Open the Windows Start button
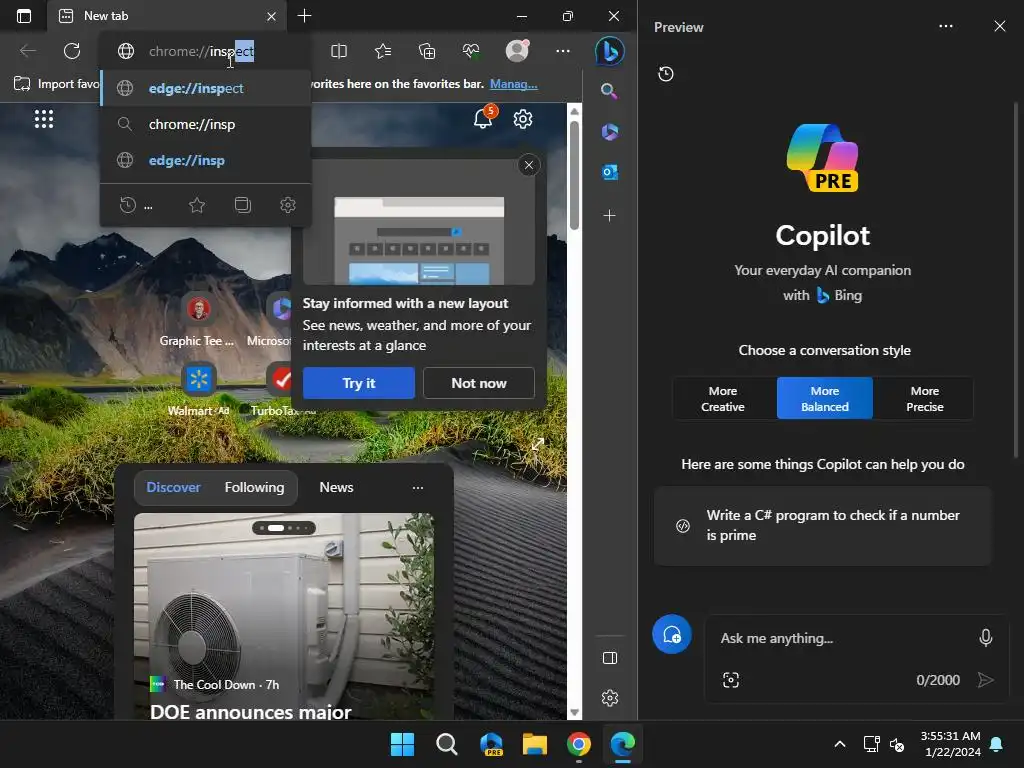Image resolution: width=1024 pixels, height=768 pixels. pyautogui.click(x=402, y=744)
